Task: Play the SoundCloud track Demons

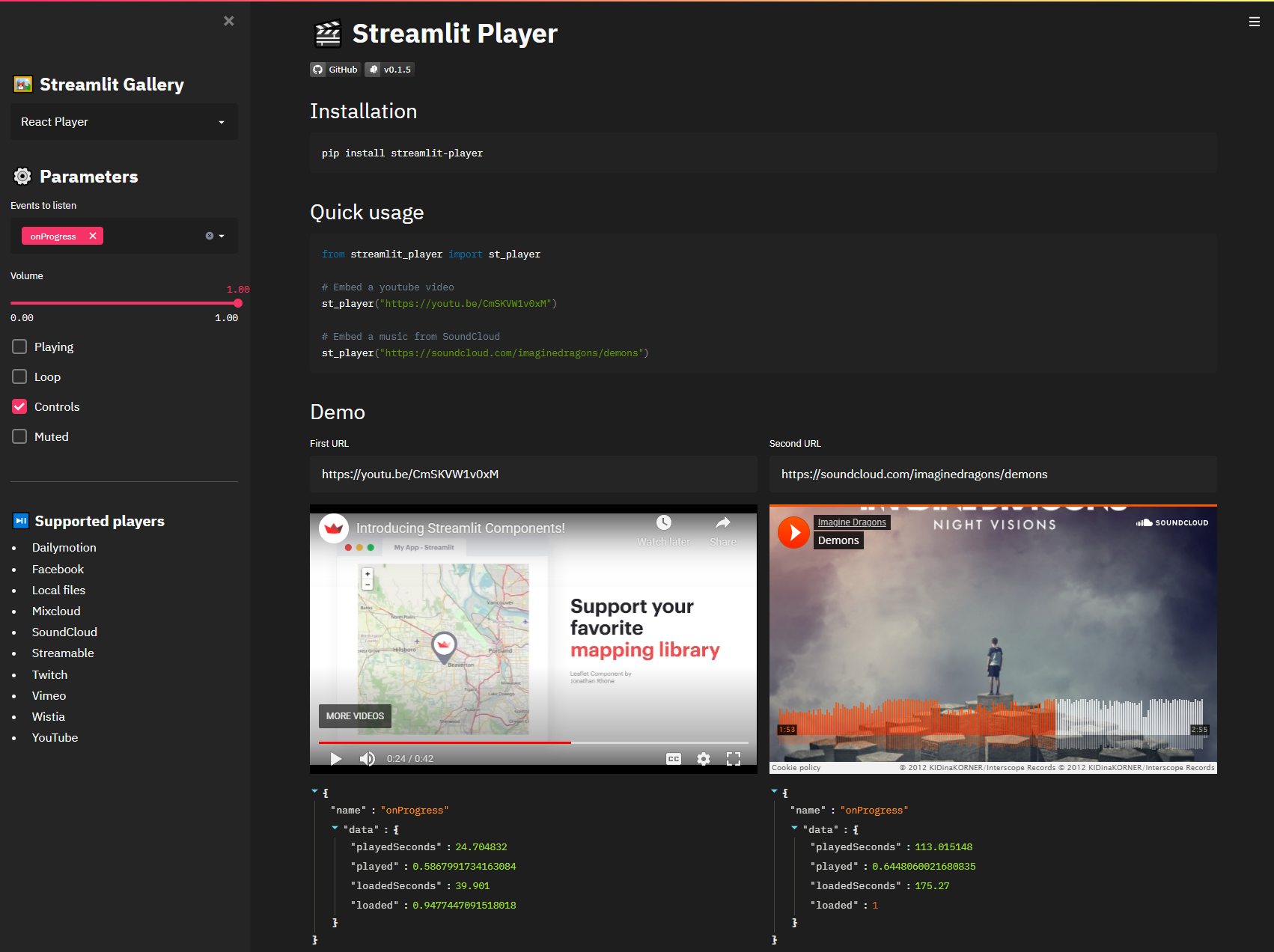Action: [793, 533]
